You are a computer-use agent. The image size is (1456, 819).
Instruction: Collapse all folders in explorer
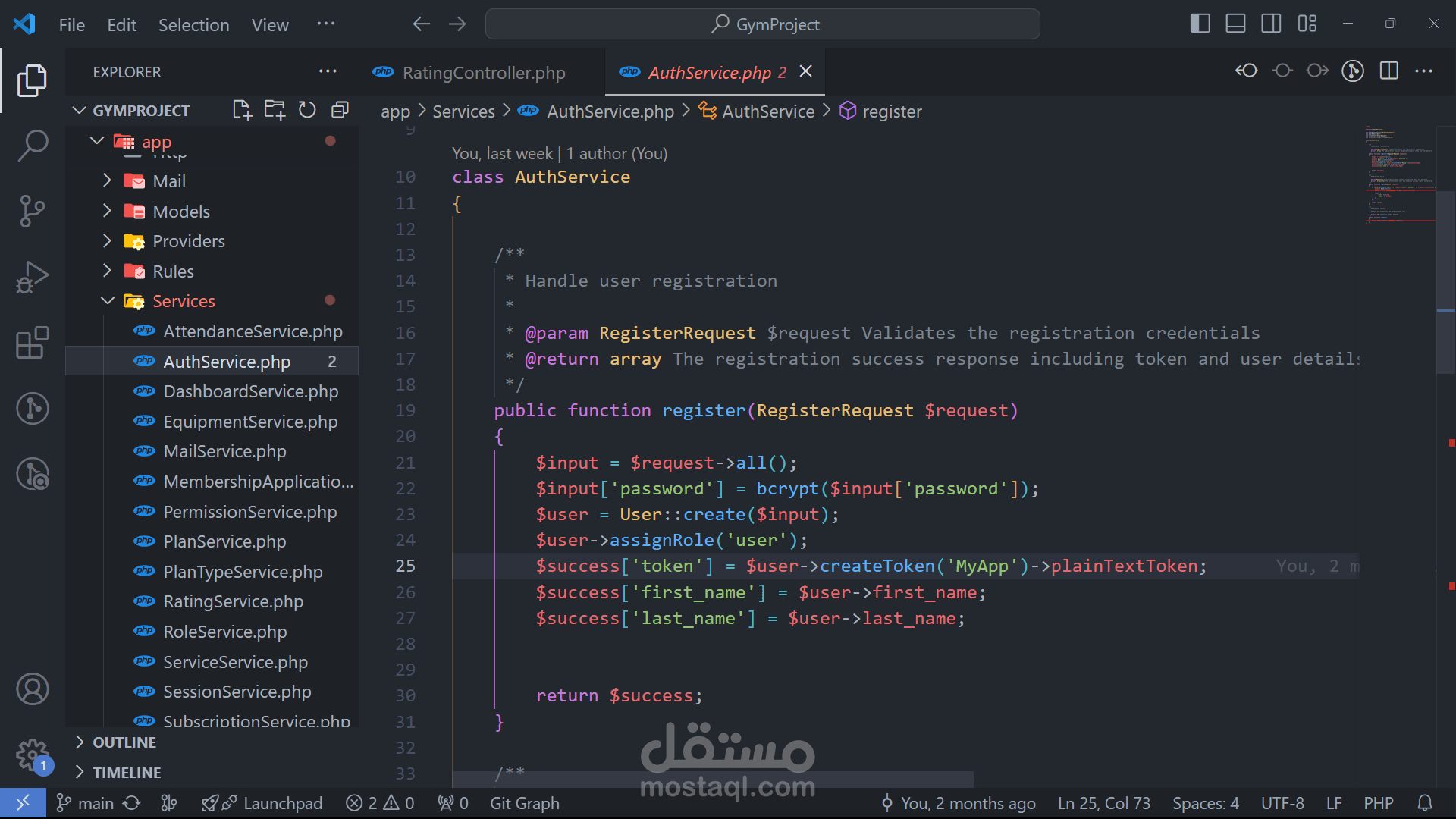pyautogui.click(x=340, y=110)
